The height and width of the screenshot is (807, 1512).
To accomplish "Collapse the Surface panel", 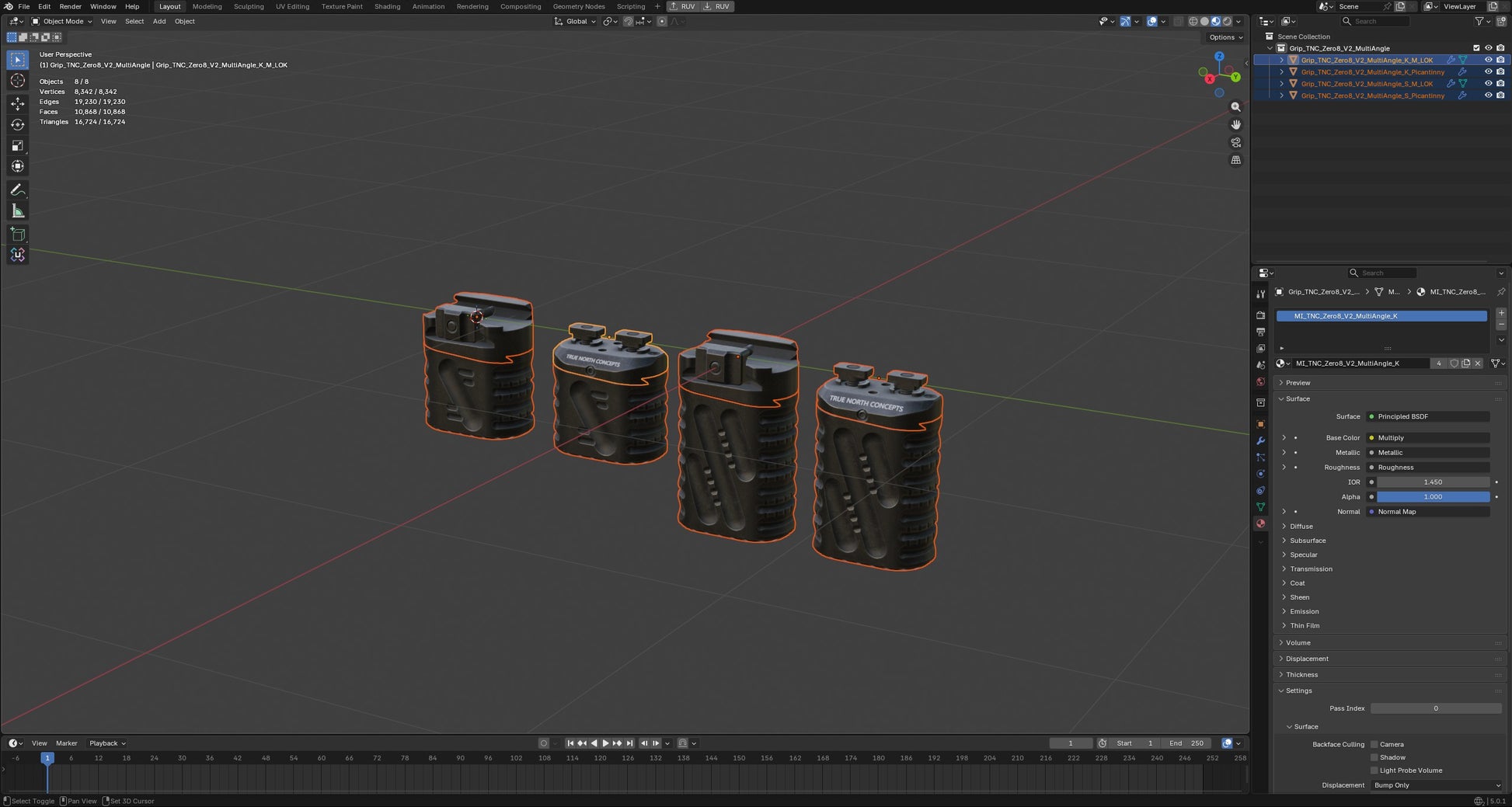I will (1298, 398).
